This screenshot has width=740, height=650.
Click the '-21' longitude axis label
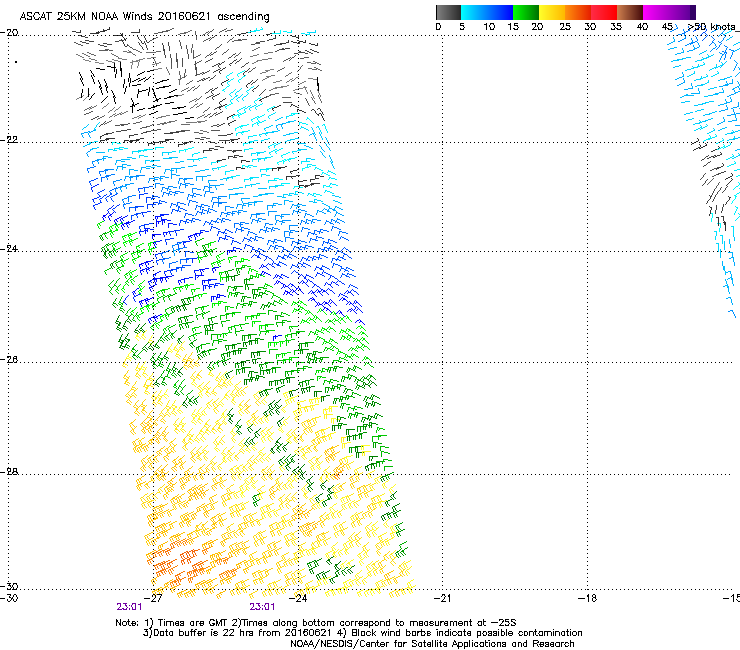(x=442, y=598)
